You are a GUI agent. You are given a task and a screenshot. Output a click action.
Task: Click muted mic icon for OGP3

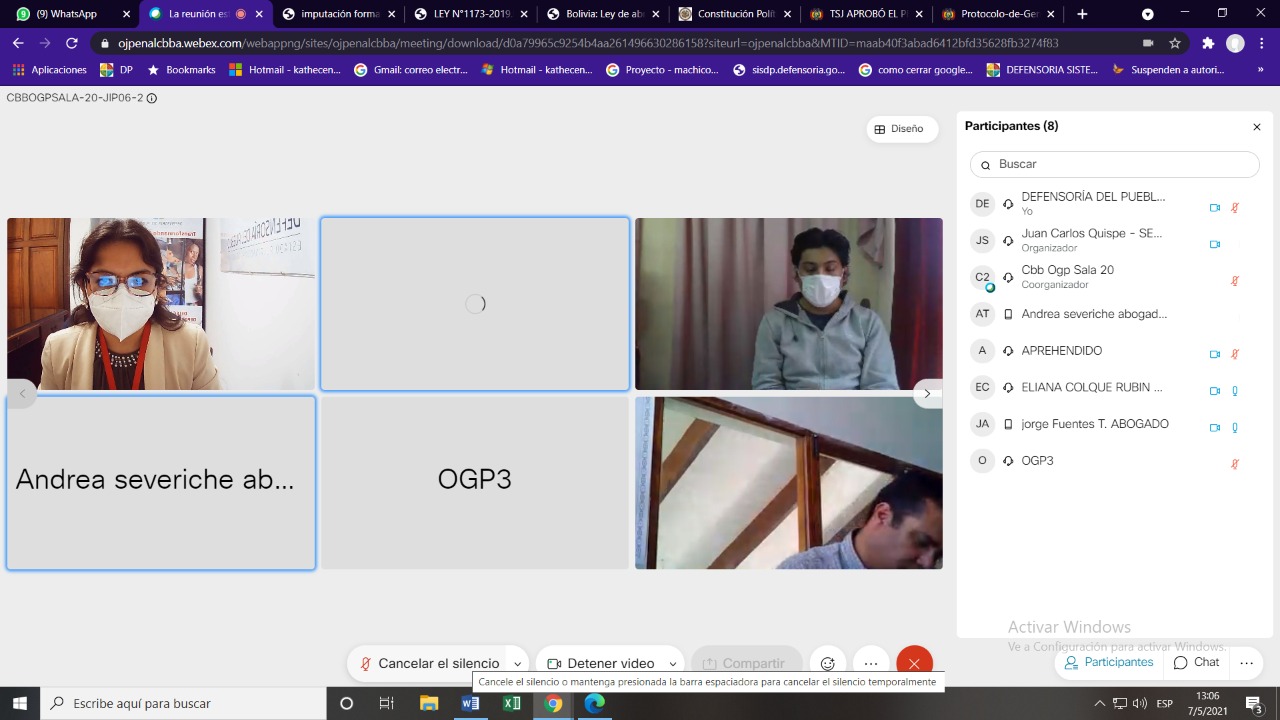1235,464
